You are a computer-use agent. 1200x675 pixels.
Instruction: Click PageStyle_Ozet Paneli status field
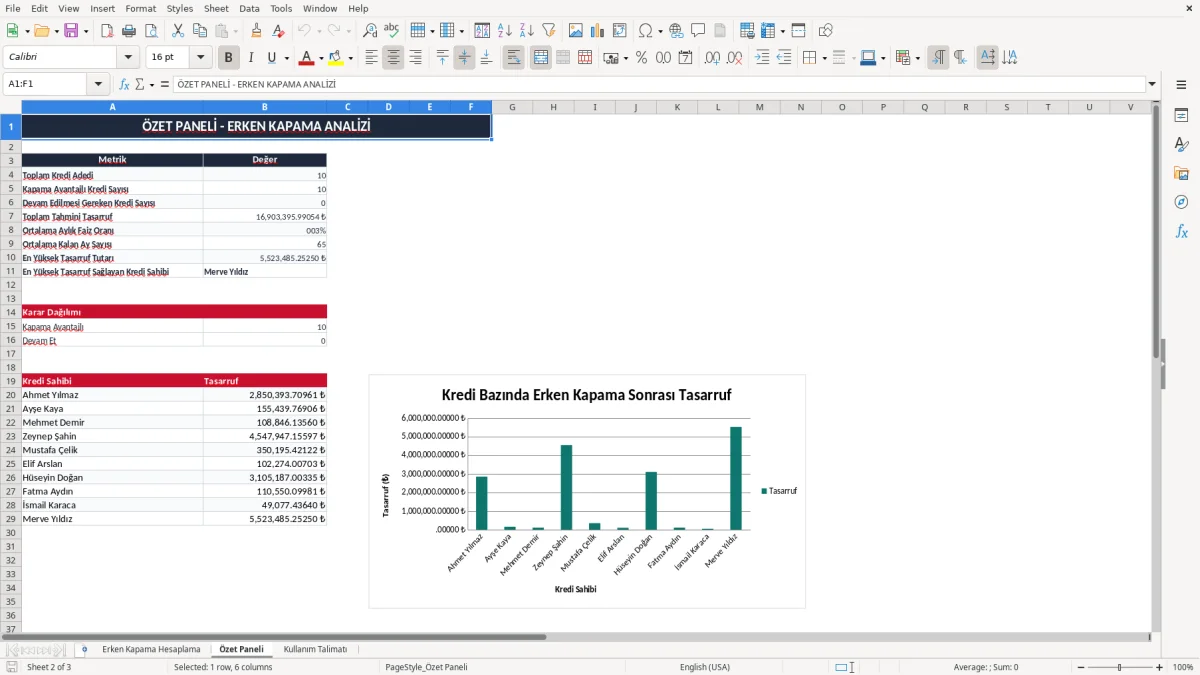pos(426,667)
